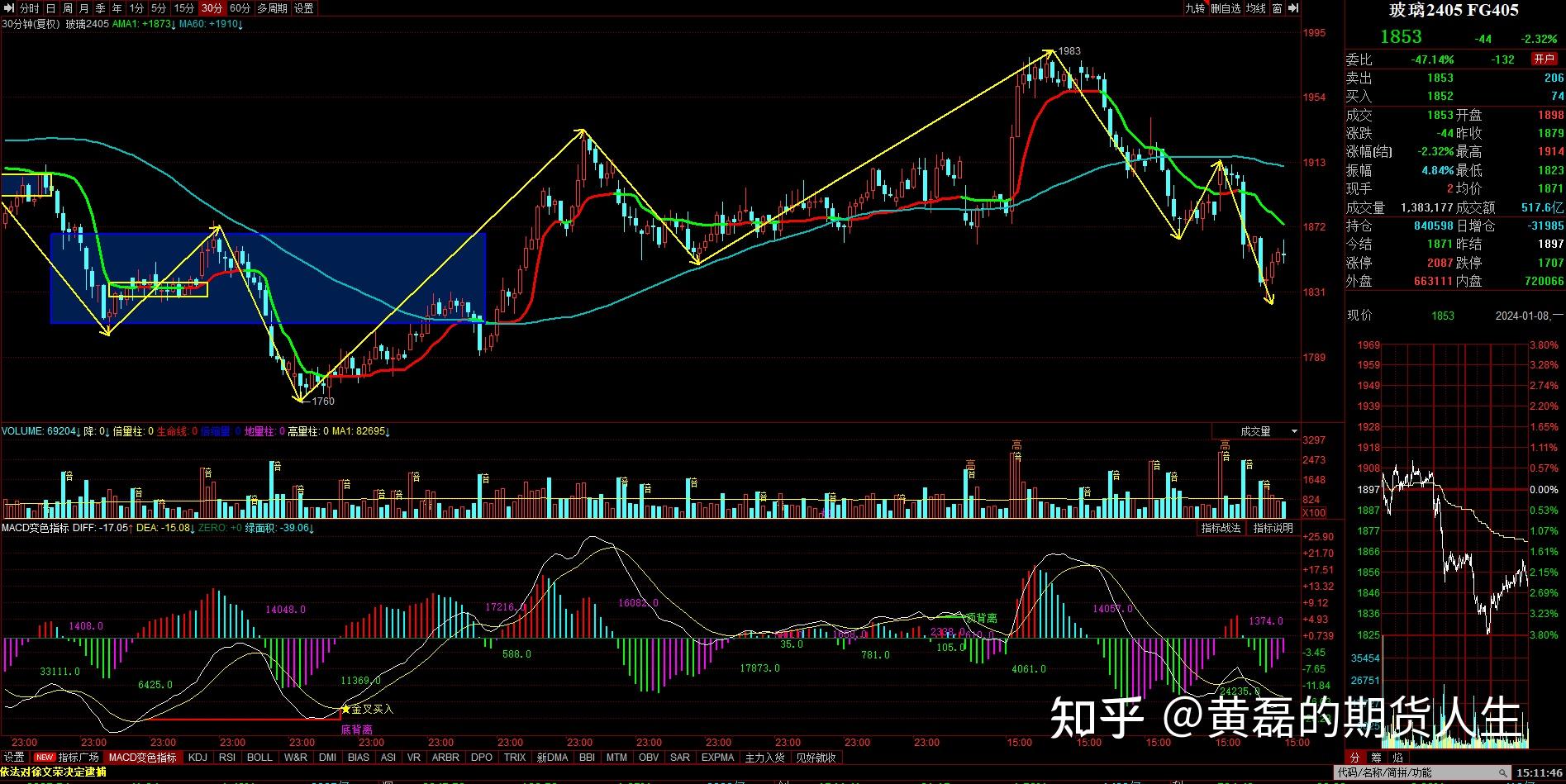The height and width of the screenshot is (784, 1566).
Task: Click the arrow icon right of 窗
Action: (1293, 8)
